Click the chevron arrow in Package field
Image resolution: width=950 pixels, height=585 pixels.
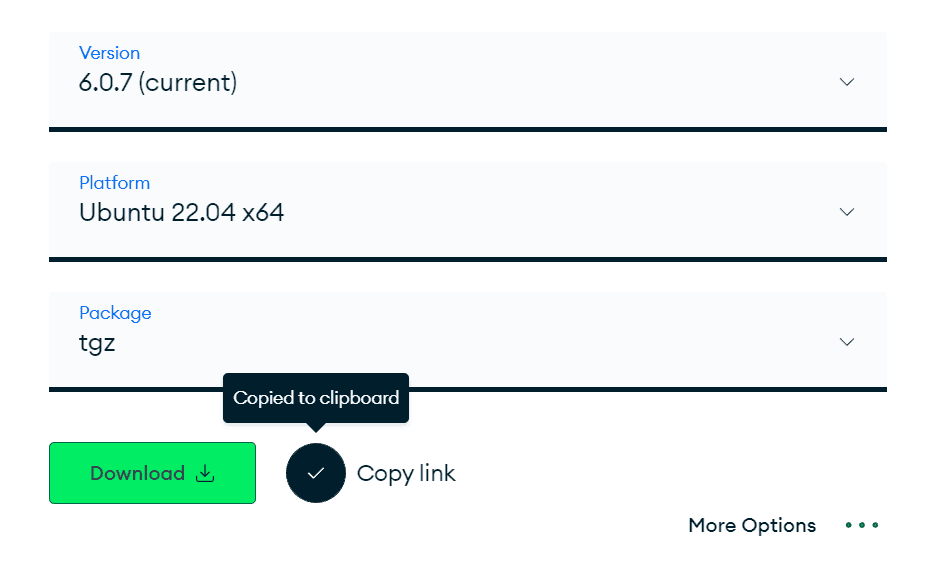coord(846,342)
